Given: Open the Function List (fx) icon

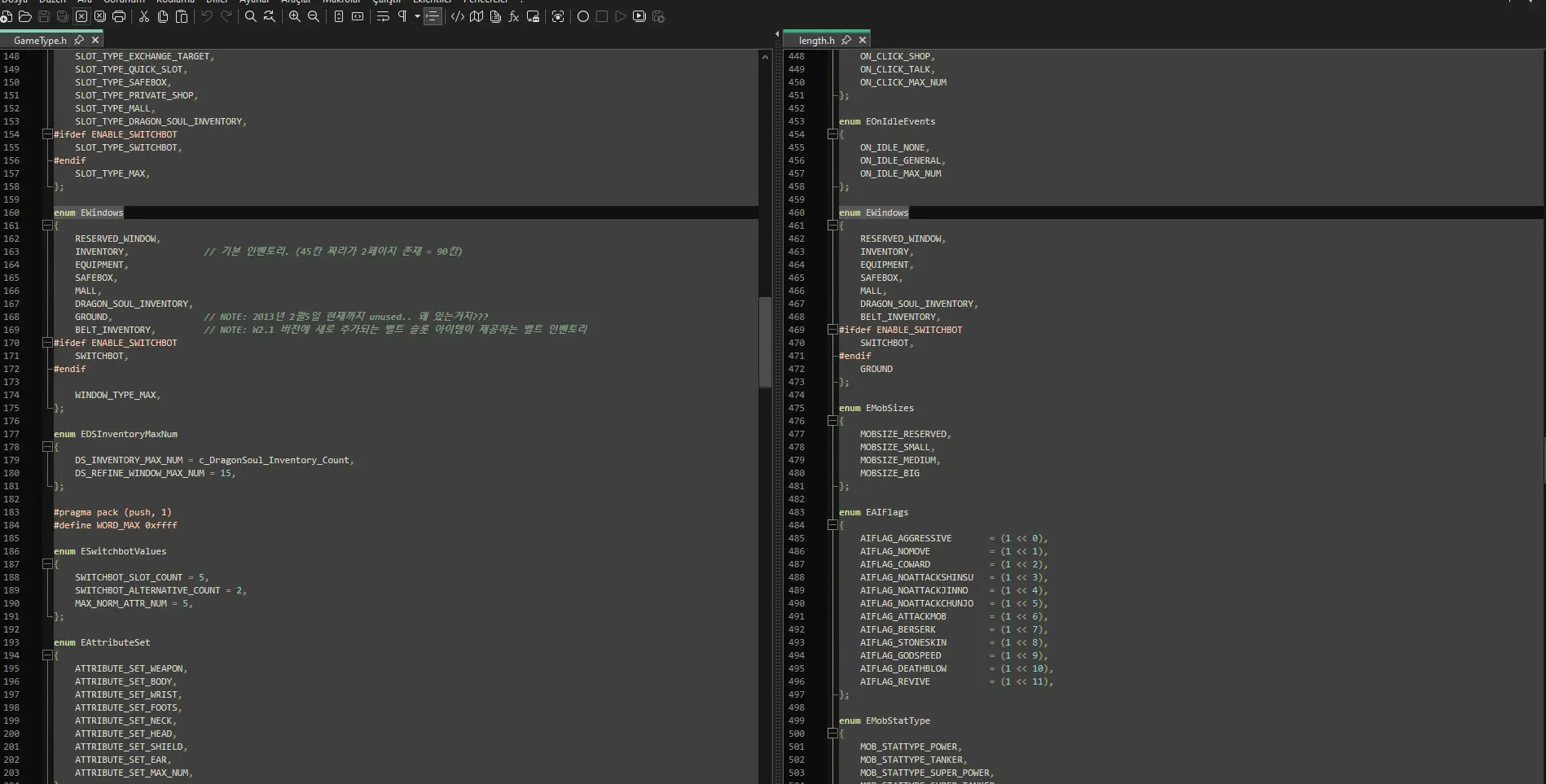Looking at the screenshot, I should click(x=514, y=16).
